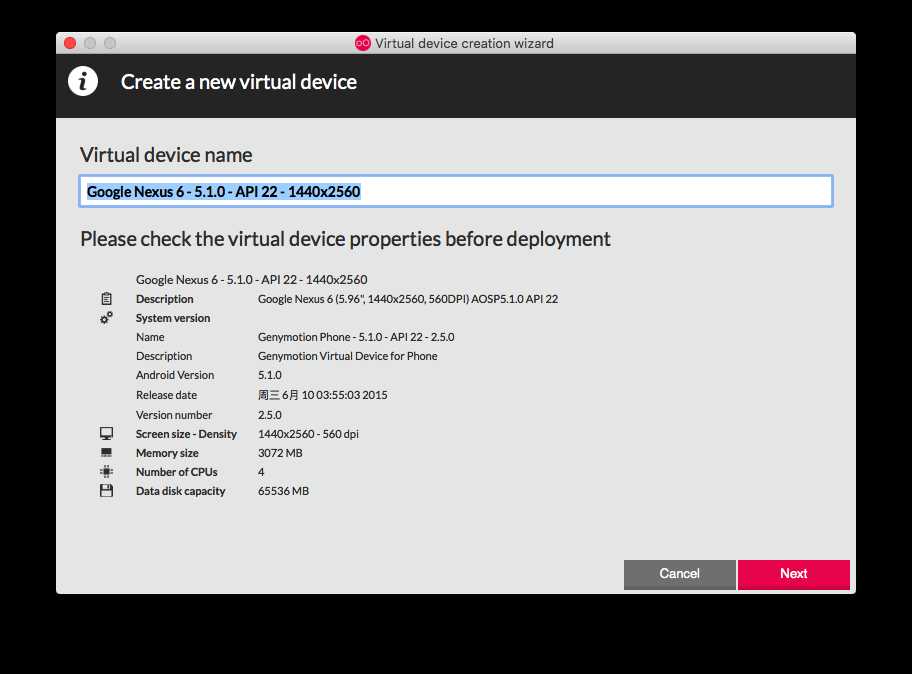The image size is (912, 674).
Task: Click the System version heading
Action: coord(173,318)
